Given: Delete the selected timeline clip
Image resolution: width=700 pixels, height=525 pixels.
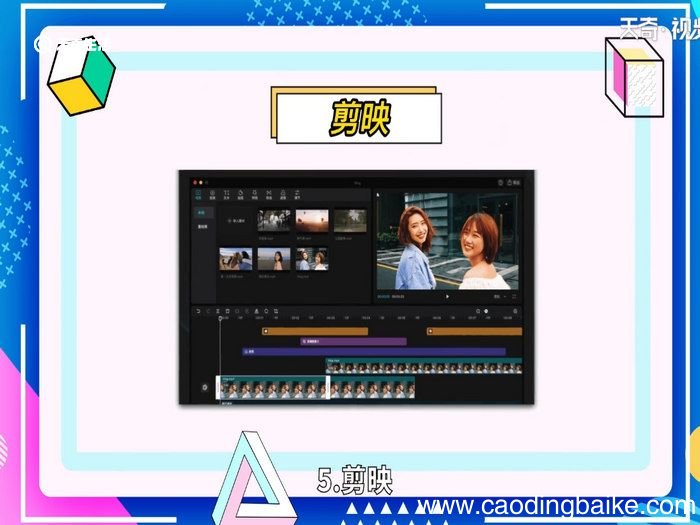Looking at the screenshot, I should coord(227,311).
